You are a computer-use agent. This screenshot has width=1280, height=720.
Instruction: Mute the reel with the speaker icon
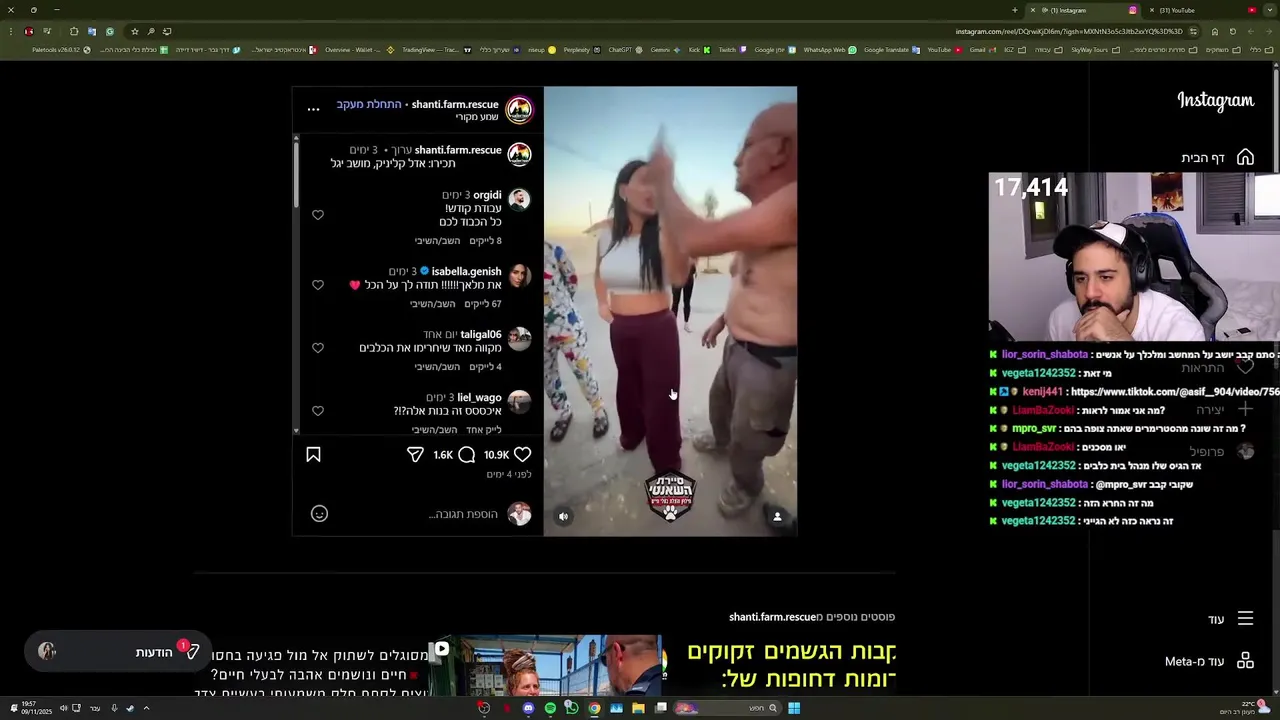(563, 516)
